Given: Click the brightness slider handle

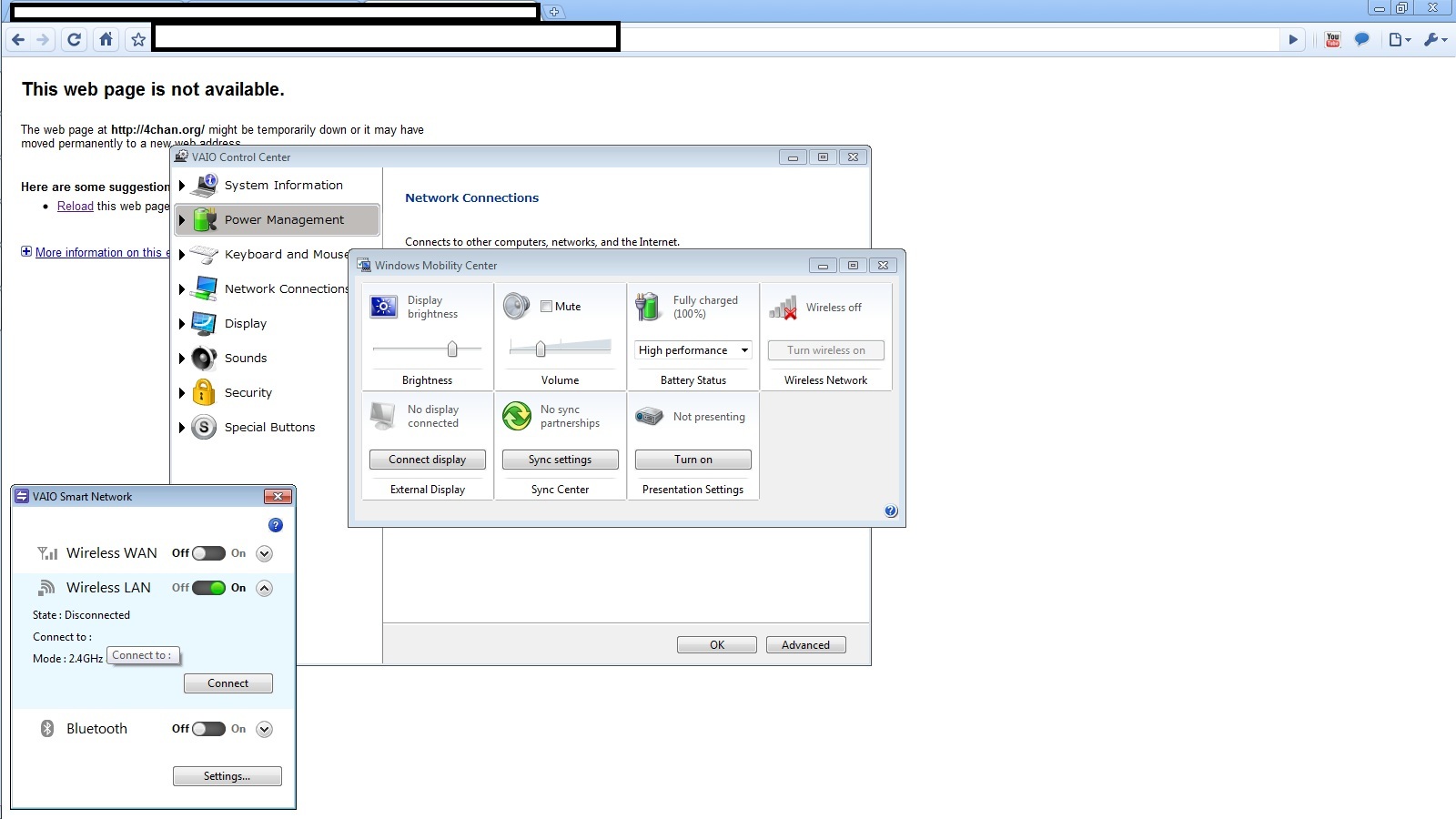Looking at the screenshot, I should [452, 349].
